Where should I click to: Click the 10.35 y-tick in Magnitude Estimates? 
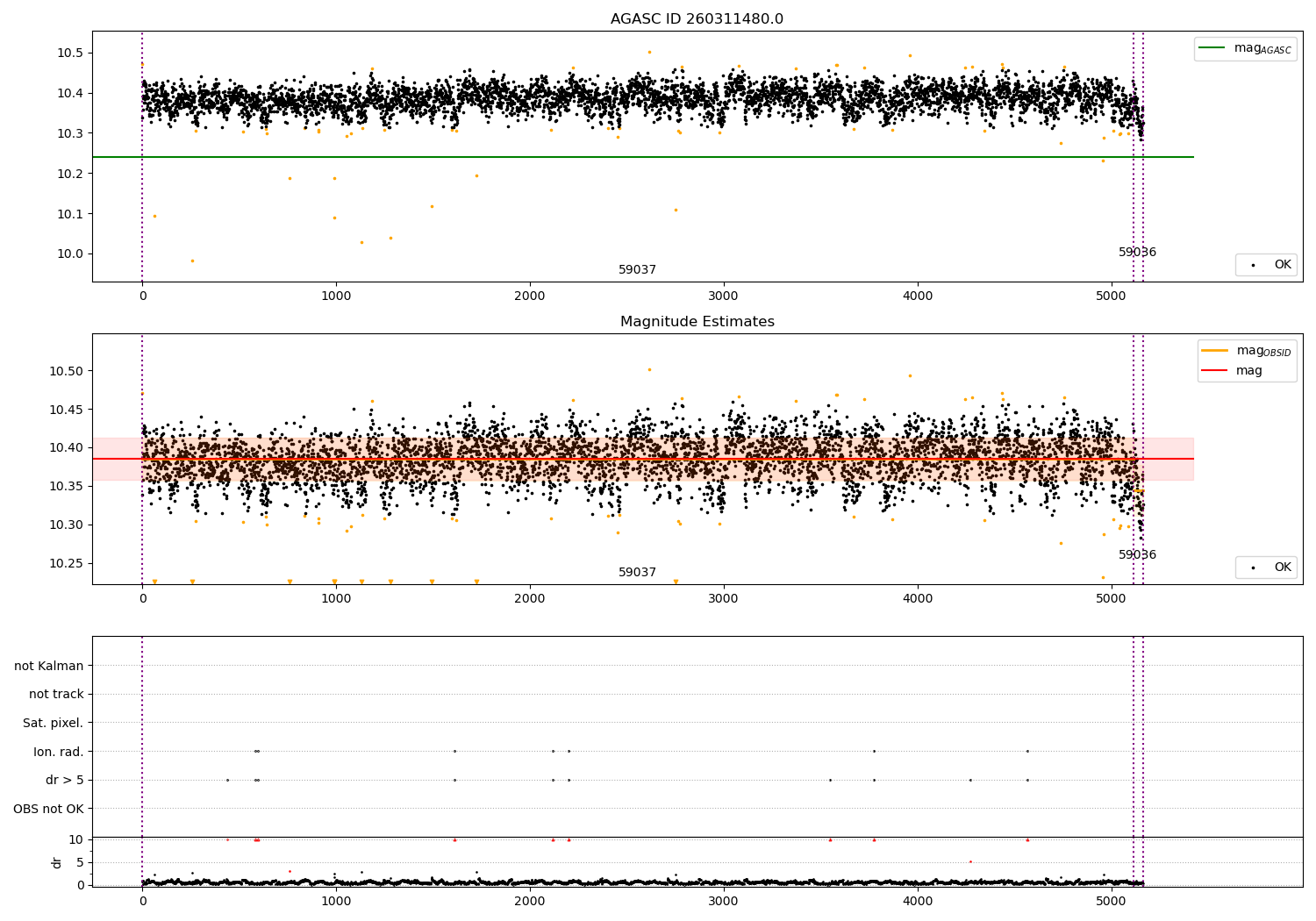67,487
